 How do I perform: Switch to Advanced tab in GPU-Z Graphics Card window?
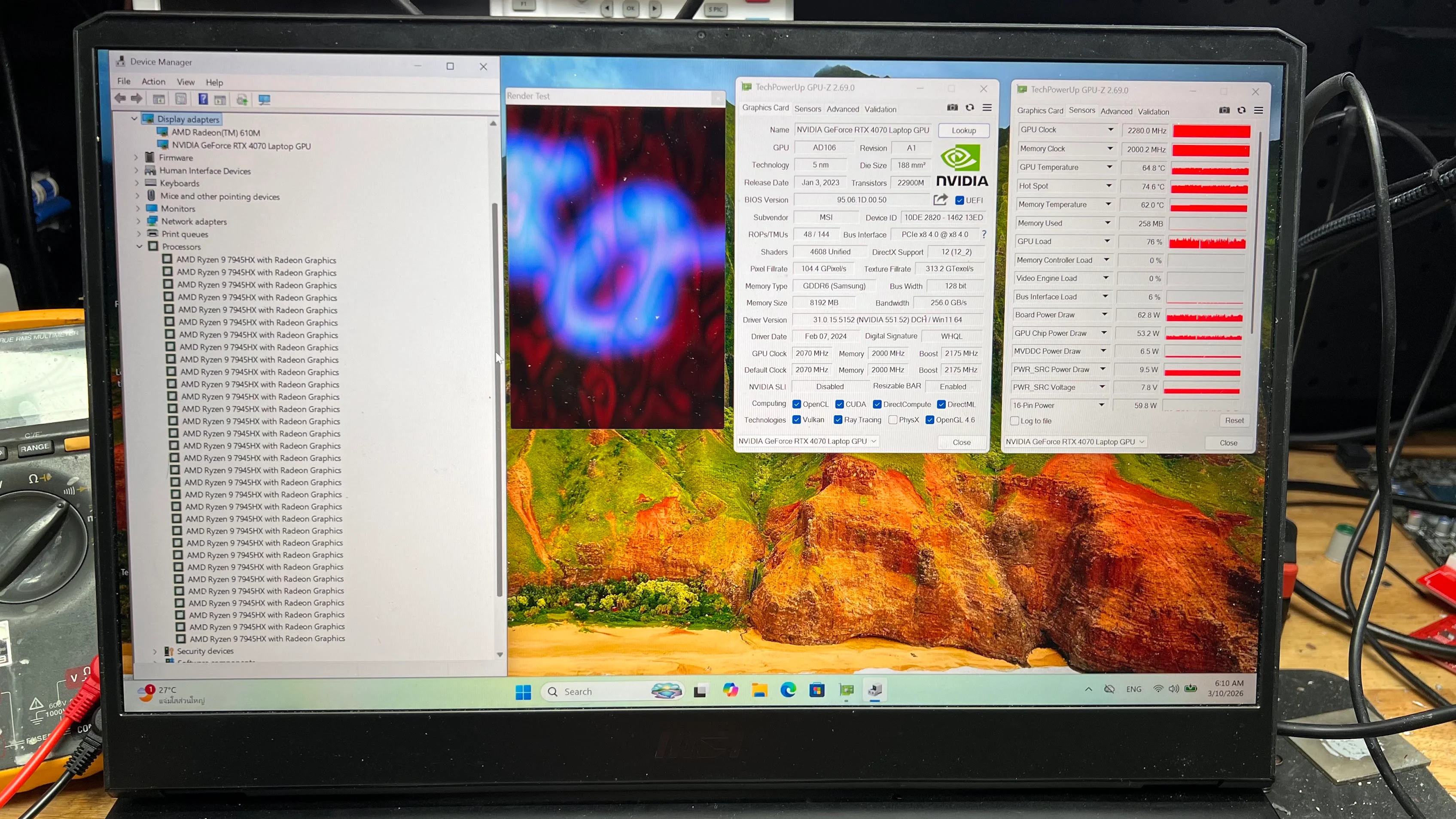843,109
